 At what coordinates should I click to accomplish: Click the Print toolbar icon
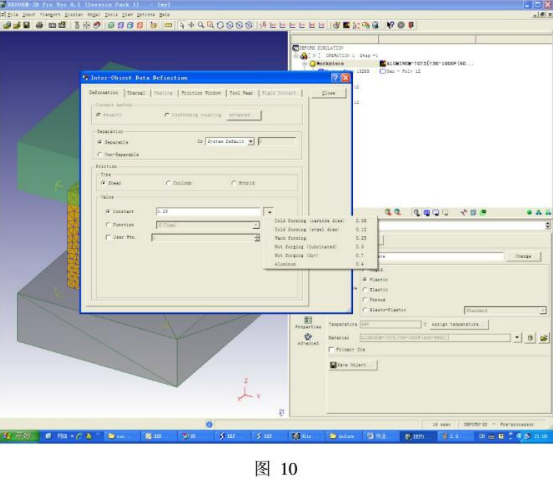[x=40, y=25]
